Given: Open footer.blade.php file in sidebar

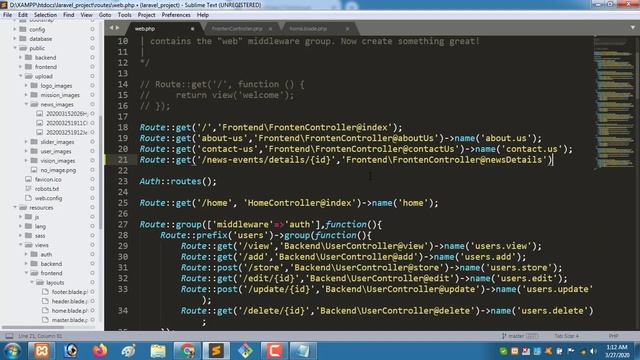Looking at the screenshot, I should click(x=69, y=292).
